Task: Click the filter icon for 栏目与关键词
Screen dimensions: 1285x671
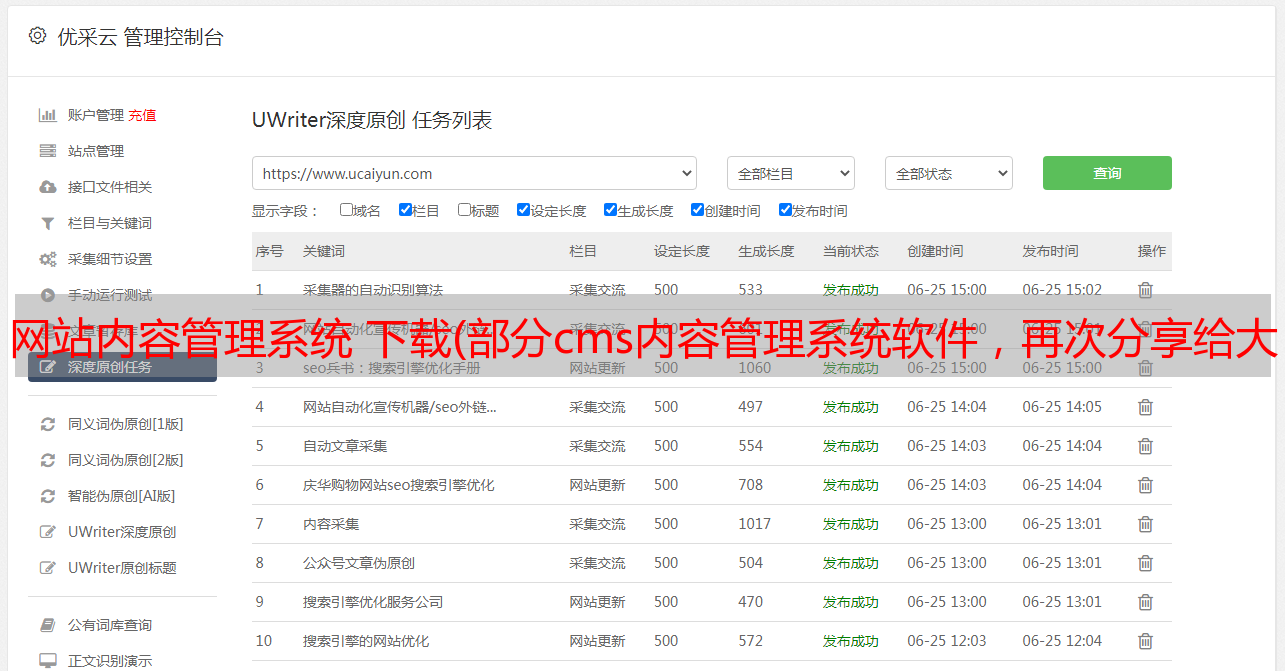Action: click(47, 223)
